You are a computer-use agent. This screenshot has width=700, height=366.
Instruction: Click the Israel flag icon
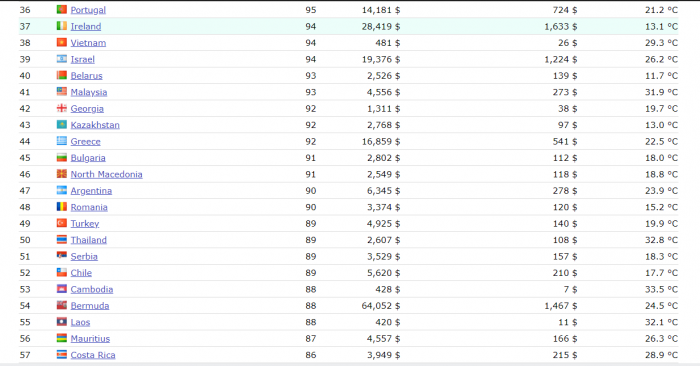click(62, 59)
